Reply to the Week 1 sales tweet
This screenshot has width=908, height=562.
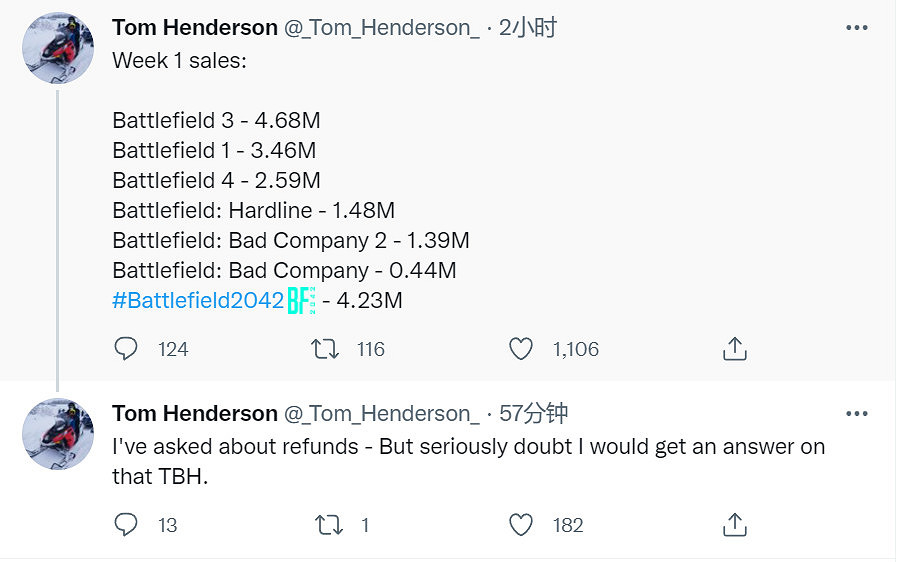click(x=126, y=349)
